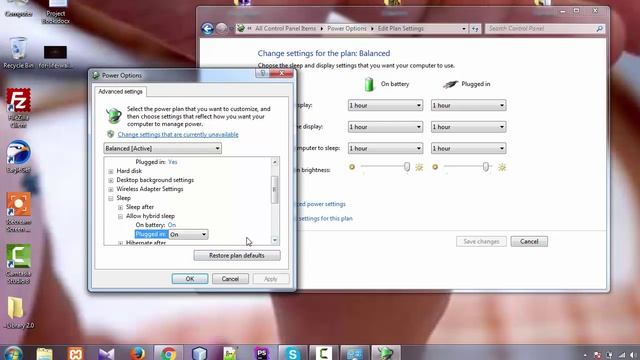Click the search magnifier in Control Panel
640x360 pixels.
click(599, 29)
